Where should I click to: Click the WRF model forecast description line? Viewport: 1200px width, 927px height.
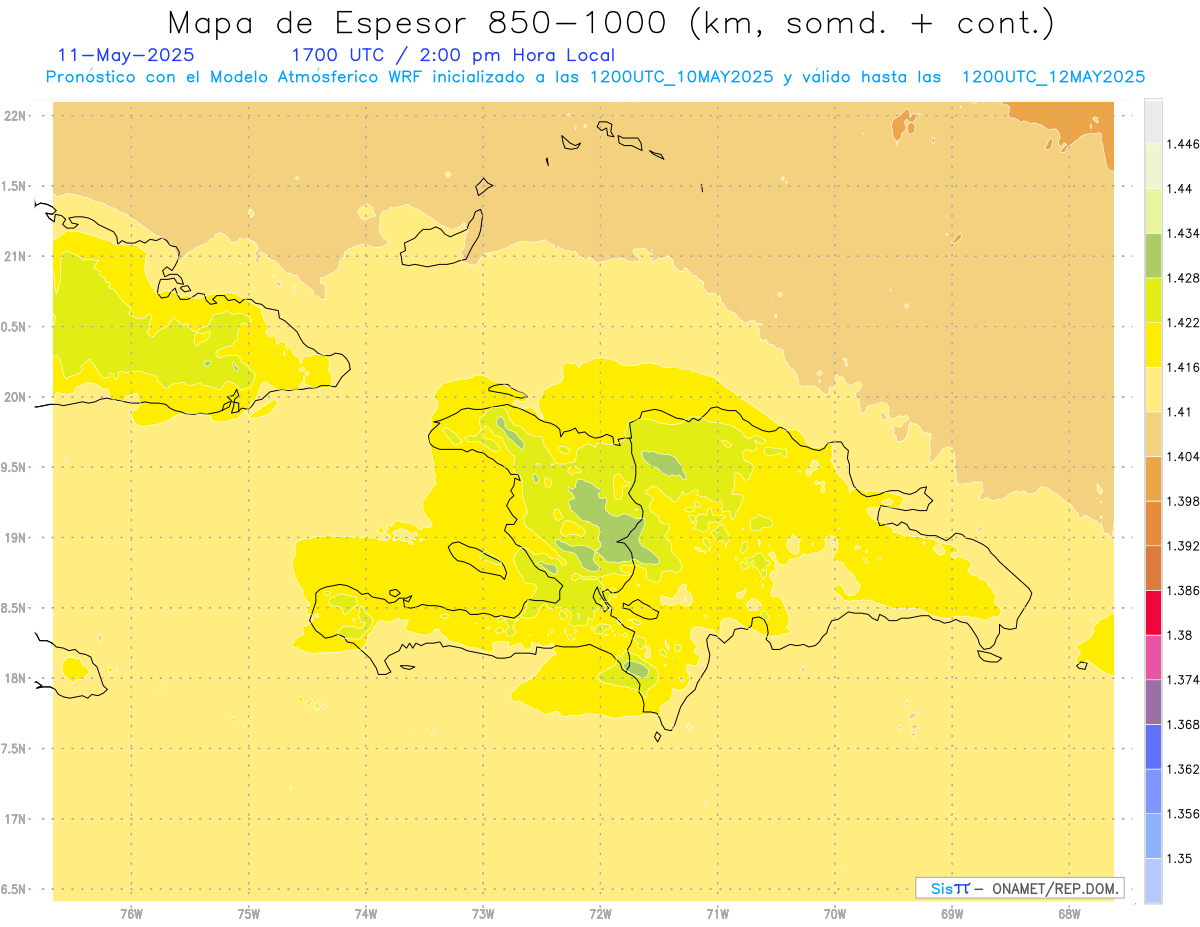pos(595,77)
